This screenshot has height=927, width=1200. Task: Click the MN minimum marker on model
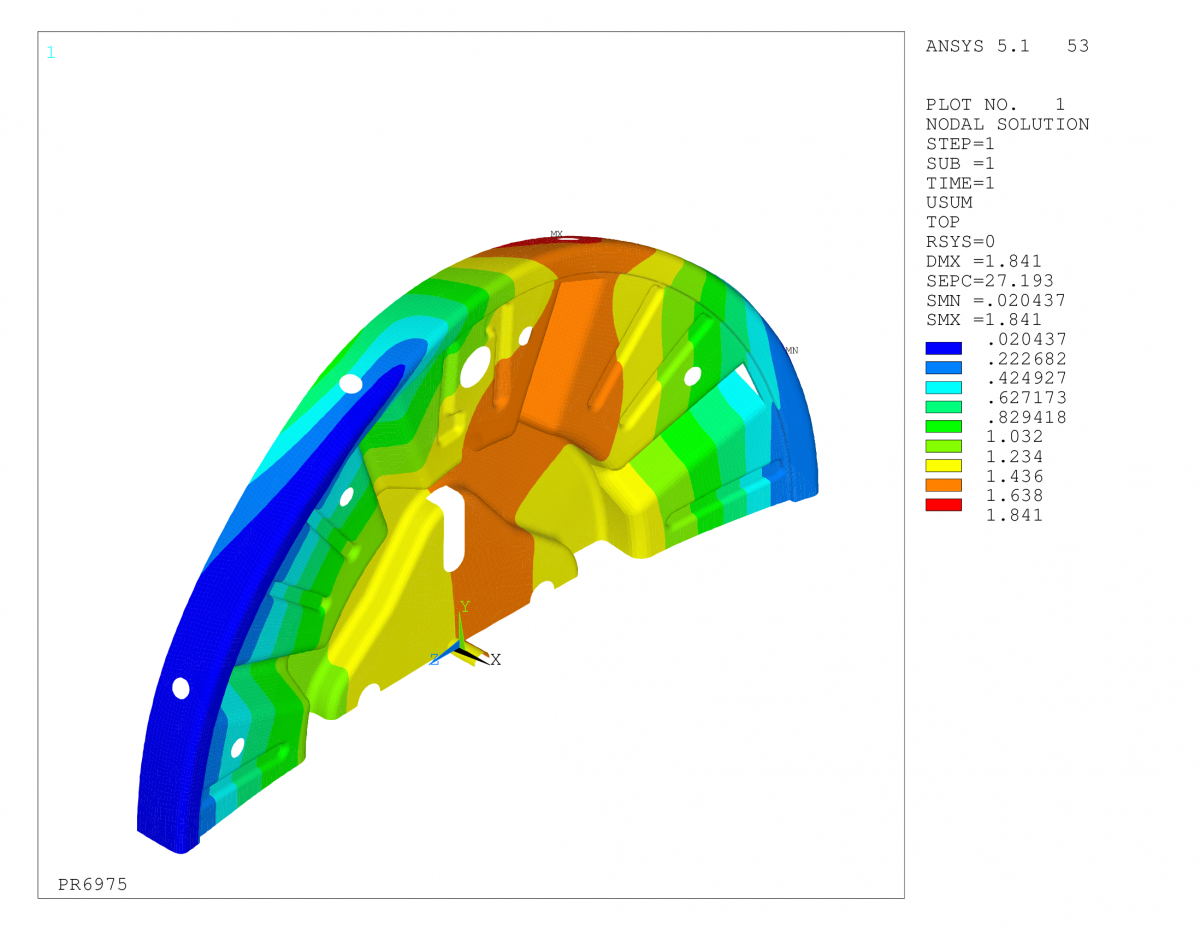(x=791, y=350)
